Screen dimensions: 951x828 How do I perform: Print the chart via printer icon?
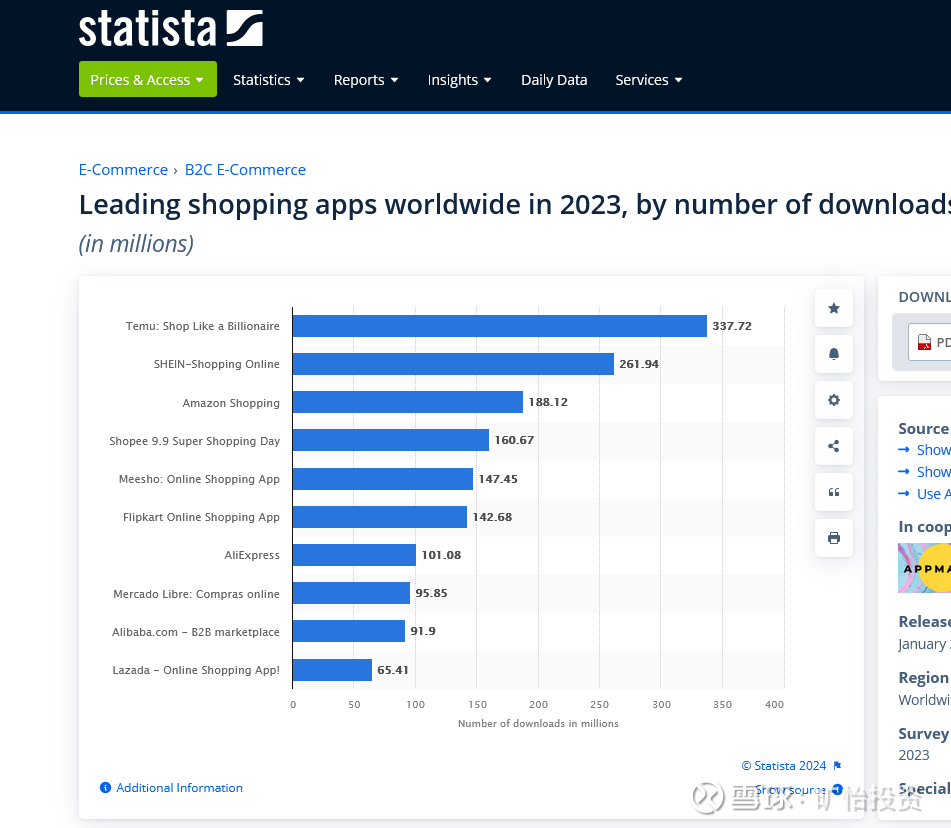coord(834,538)
